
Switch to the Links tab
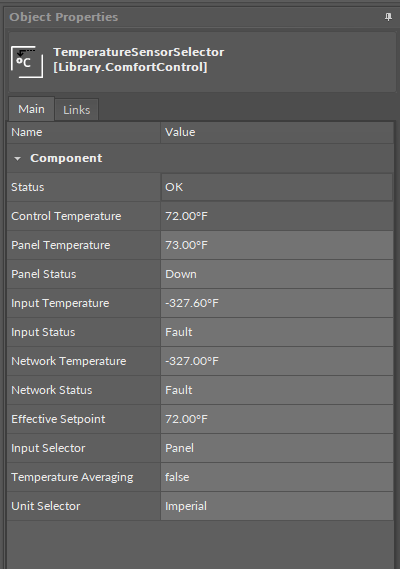77,110
